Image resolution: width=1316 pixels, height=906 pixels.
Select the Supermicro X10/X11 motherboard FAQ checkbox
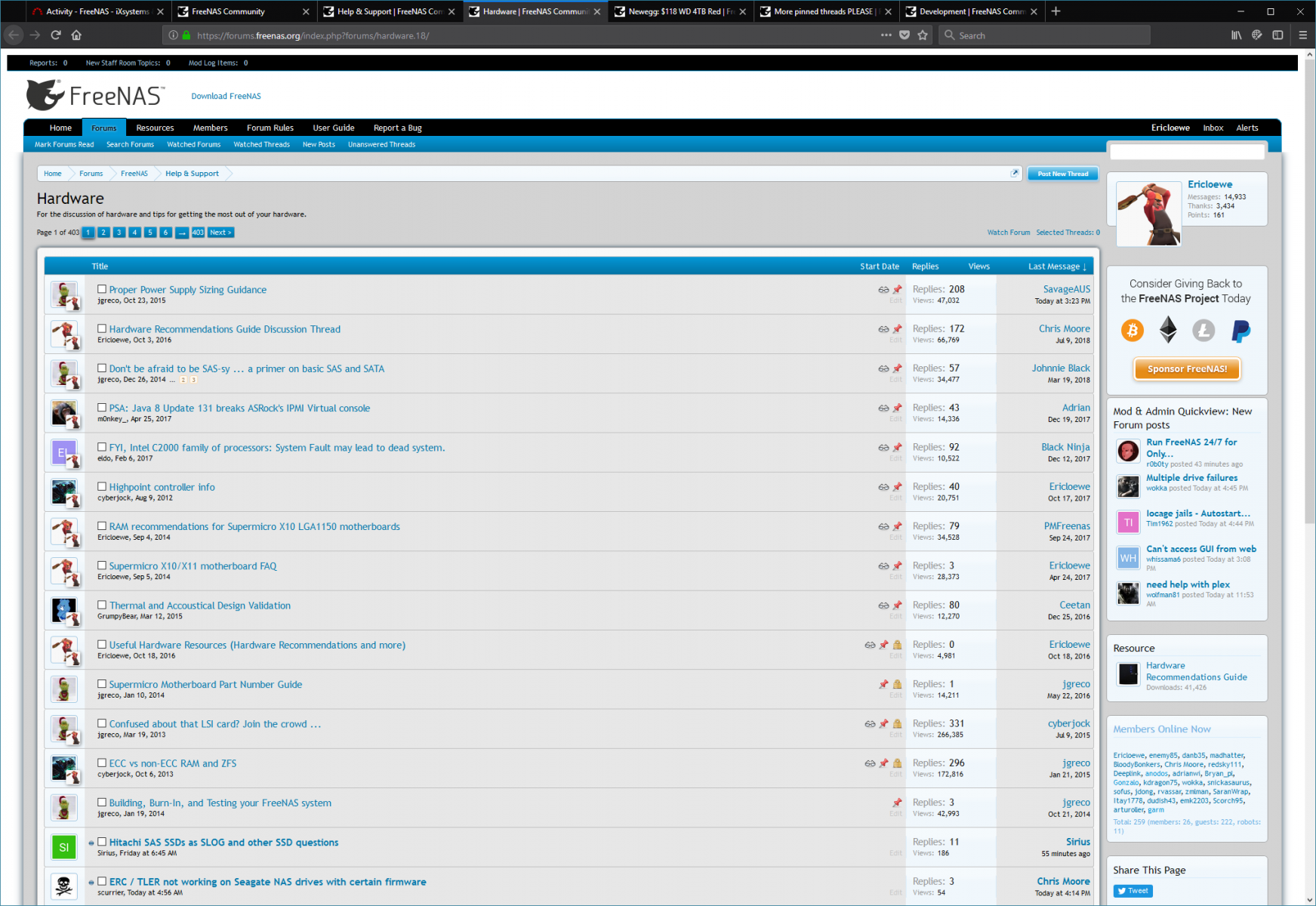101,565
